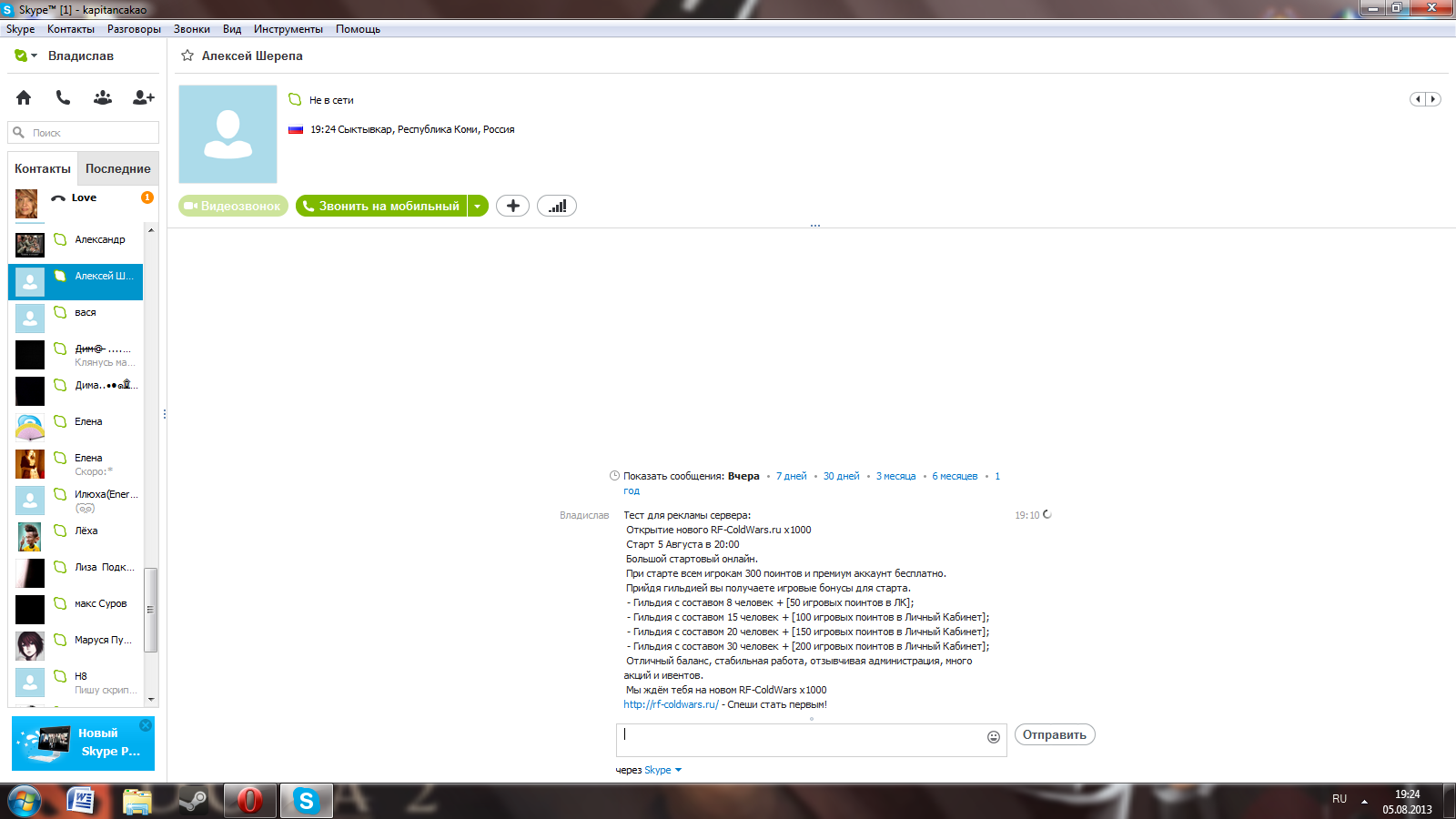
Task: Show messages from 3 месяца
Action: tap(896, 476)
